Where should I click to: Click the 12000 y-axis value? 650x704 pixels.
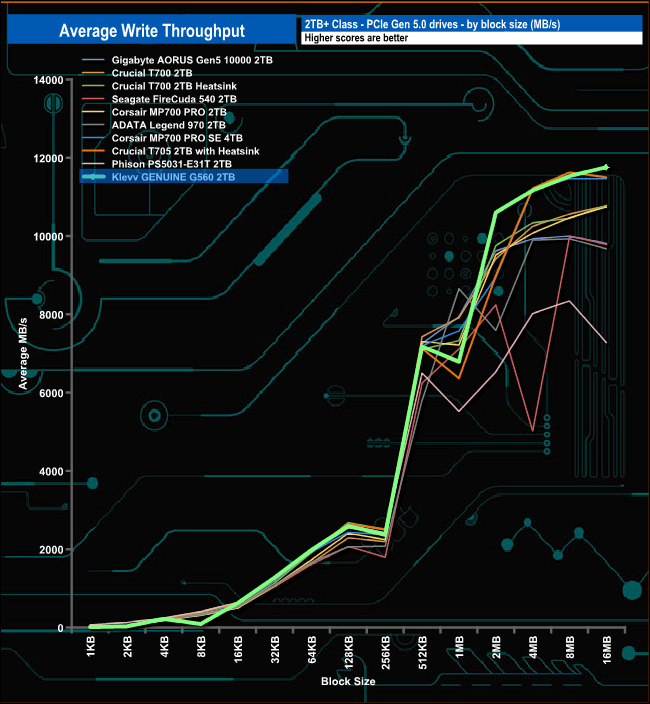click(48, 158)
